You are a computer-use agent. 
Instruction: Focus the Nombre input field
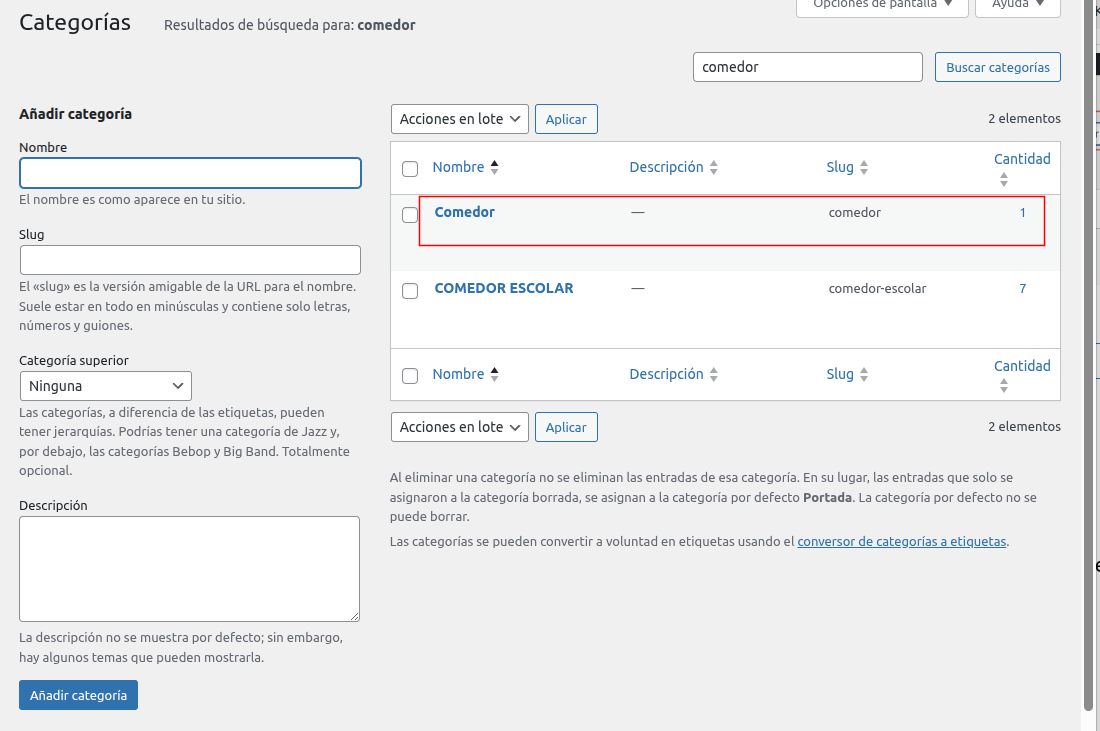click(190, 173)
